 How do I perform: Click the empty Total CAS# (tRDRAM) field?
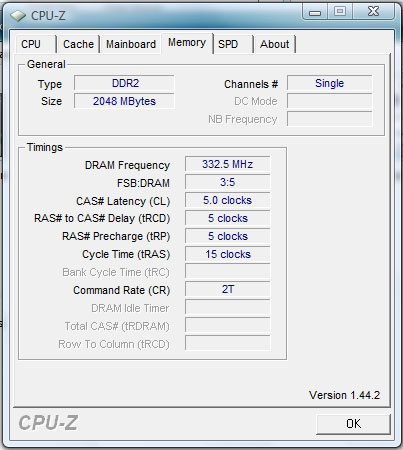coord(228,325)
